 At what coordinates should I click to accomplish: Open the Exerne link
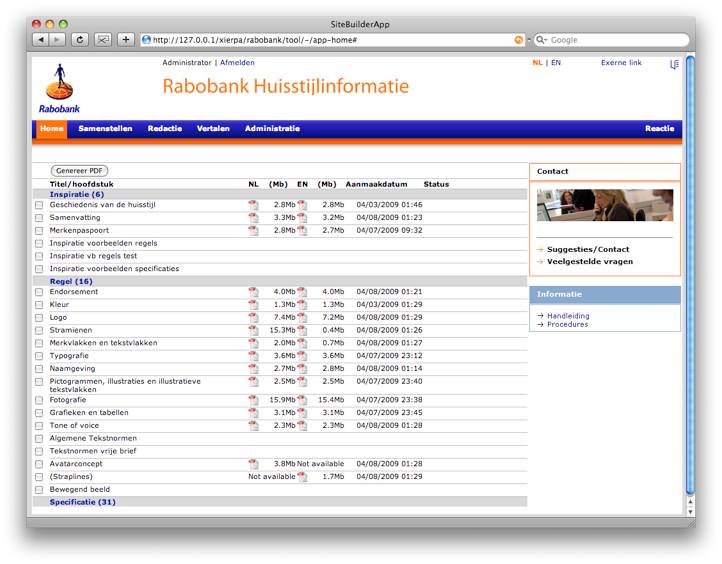621,63
